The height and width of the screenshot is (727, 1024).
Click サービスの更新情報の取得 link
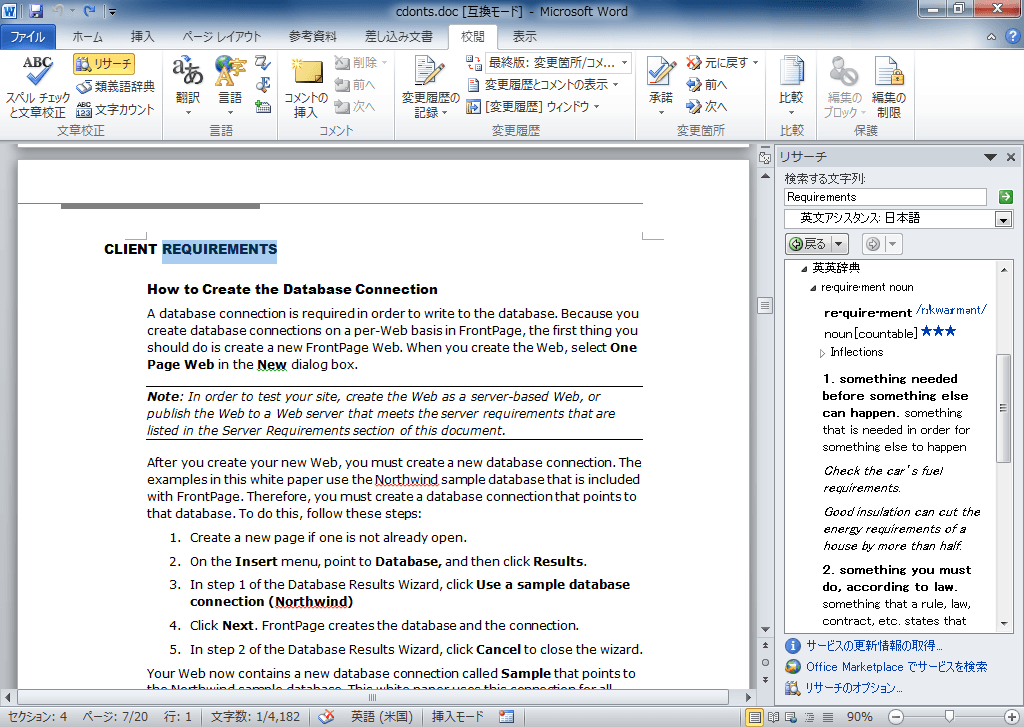tap(874, 646)
